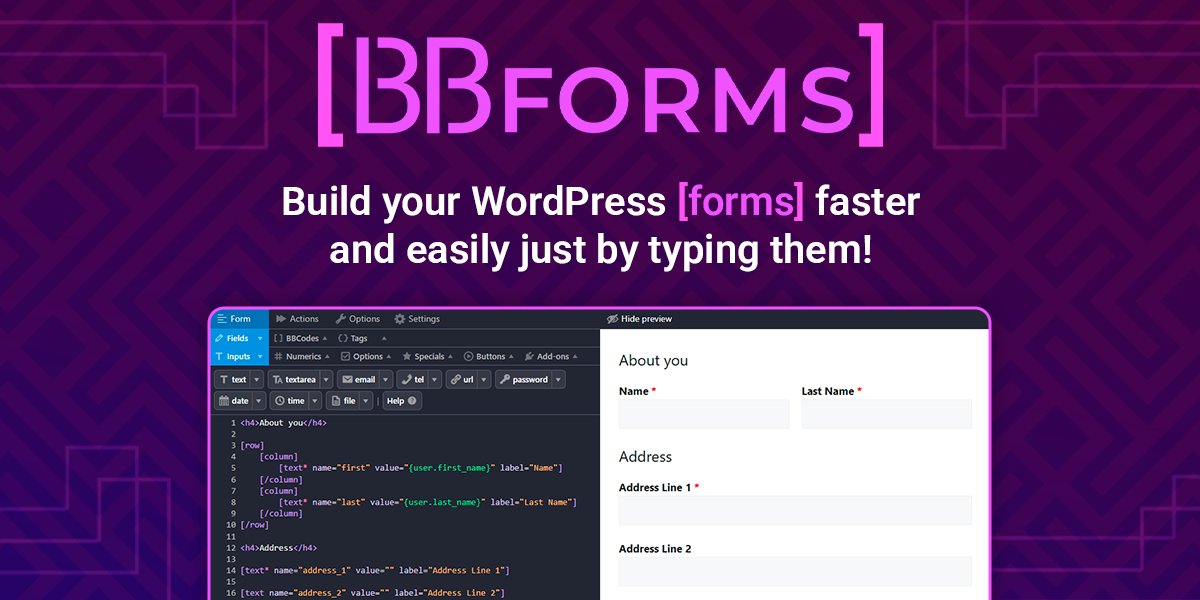Select the opening '[row]' code line
The width and height of the screenshot is (1200, 600).
point(252,446)
